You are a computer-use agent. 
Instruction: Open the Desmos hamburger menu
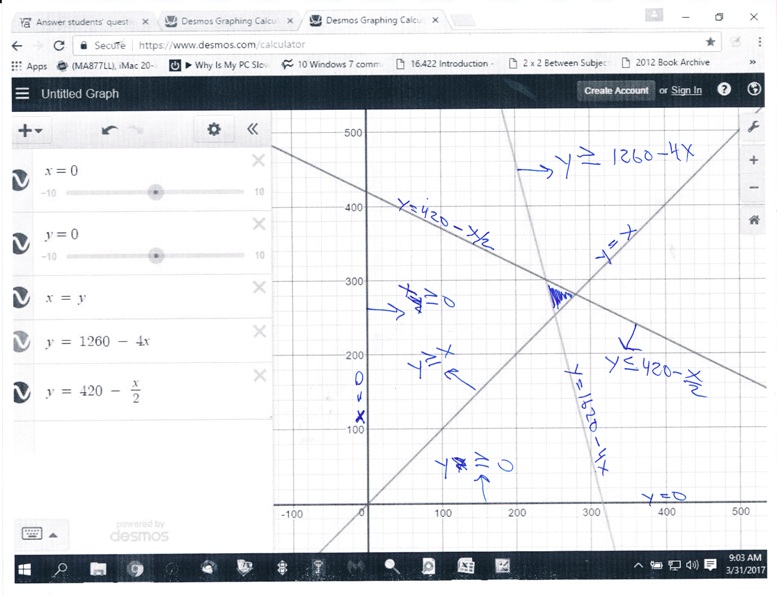[22, 93]
